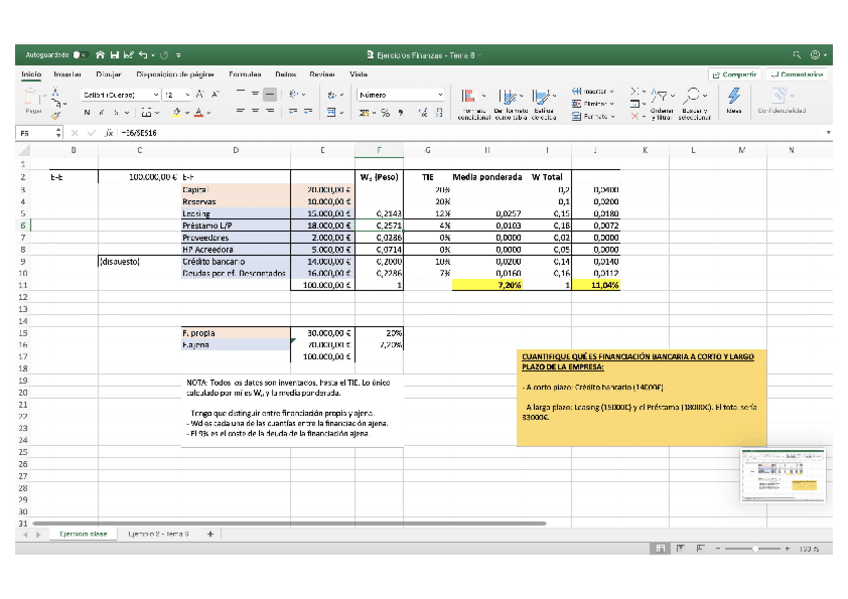
Task: Click the Compartir button
Action: tap(734, 75)
